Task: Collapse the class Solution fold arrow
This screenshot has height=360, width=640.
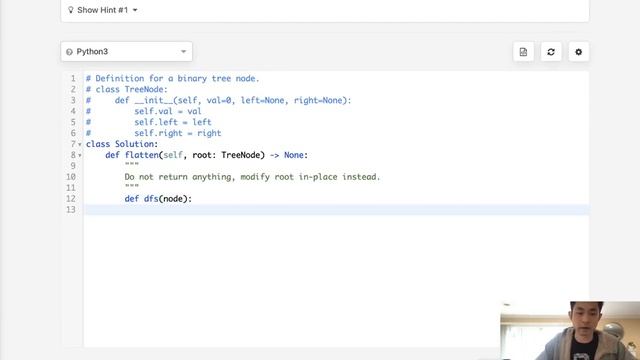Action: point(80,144)
